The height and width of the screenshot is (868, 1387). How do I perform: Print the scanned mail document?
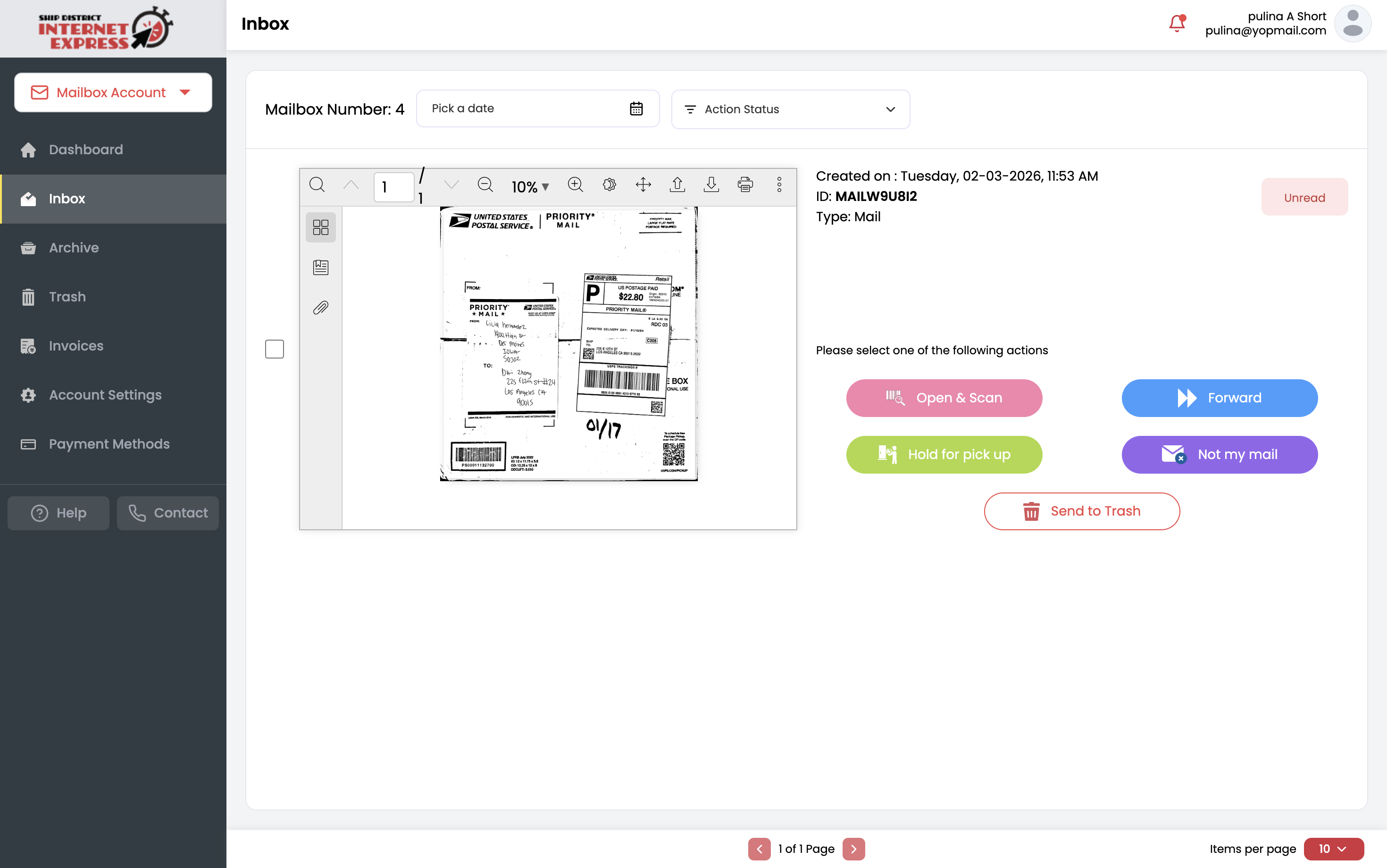click(745, 185)
